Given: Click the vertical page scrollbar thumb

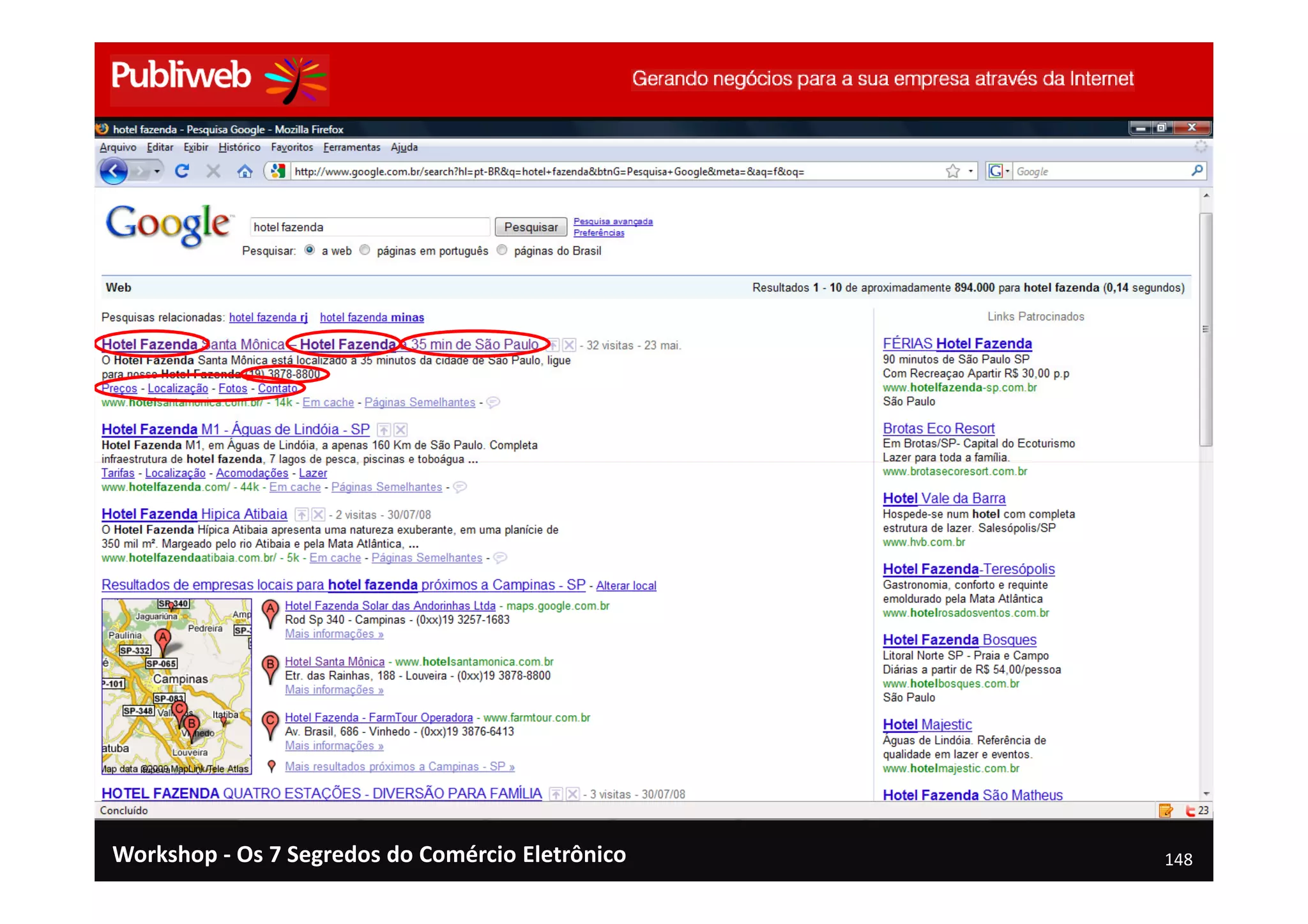Looking at the screenshot, I should 1206,329.
